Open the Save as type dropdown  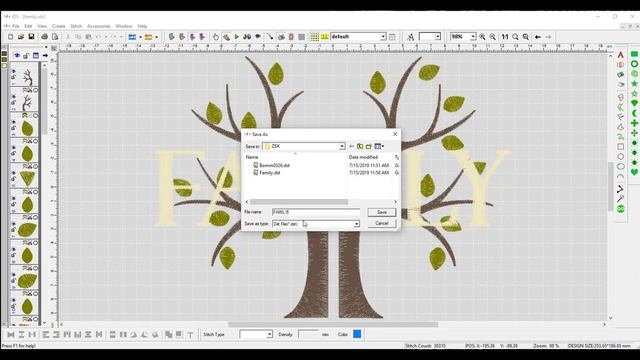356,224
